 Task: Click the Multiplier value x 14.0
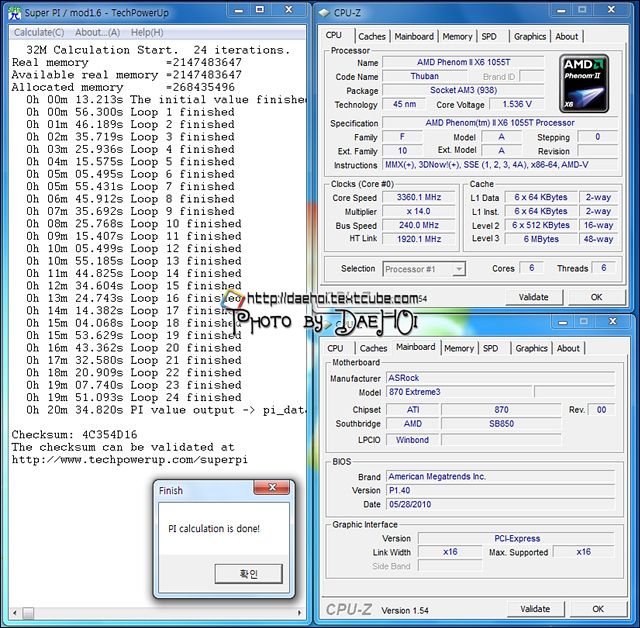coord(419,211)
